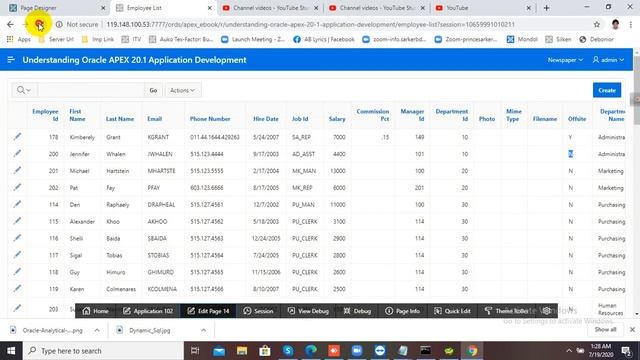Edit the Michael Hartstein row pencil icon
This screenshot has width=640, height=360.
tap(17, 171)
